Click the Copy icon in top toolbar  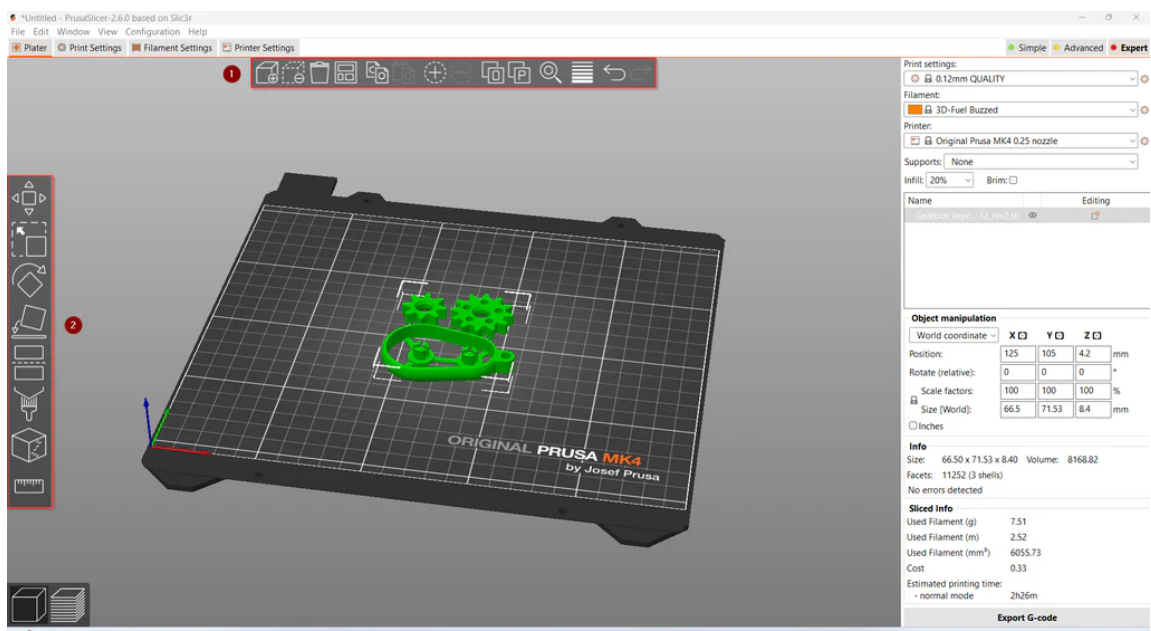click(377, 73)
